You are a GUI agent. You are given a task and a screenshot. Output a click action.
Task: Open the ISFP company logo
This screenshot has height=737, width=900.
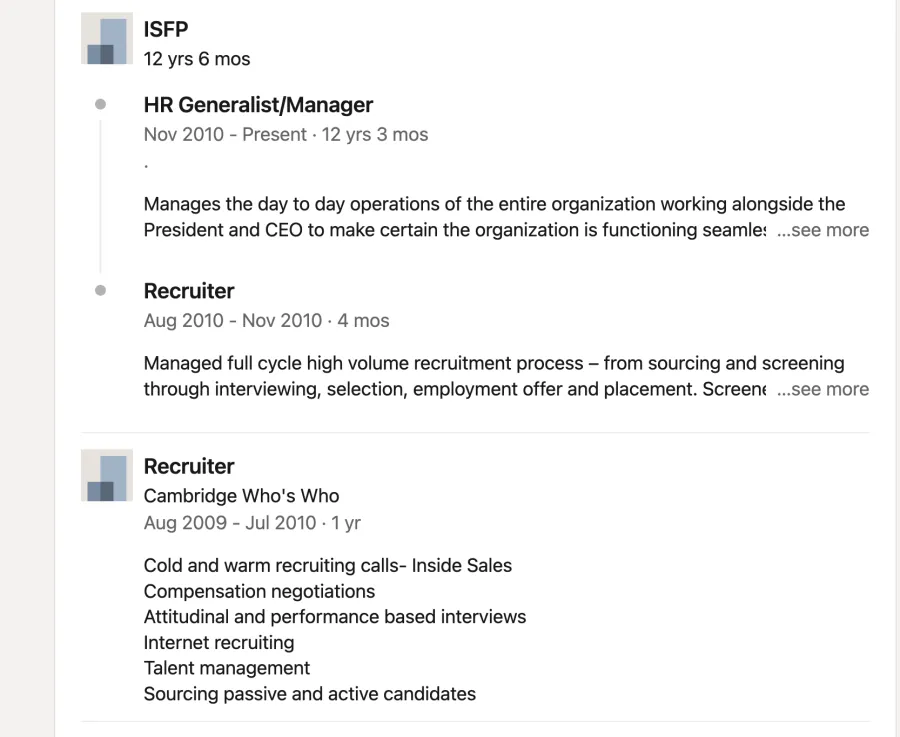click(107, 38)
